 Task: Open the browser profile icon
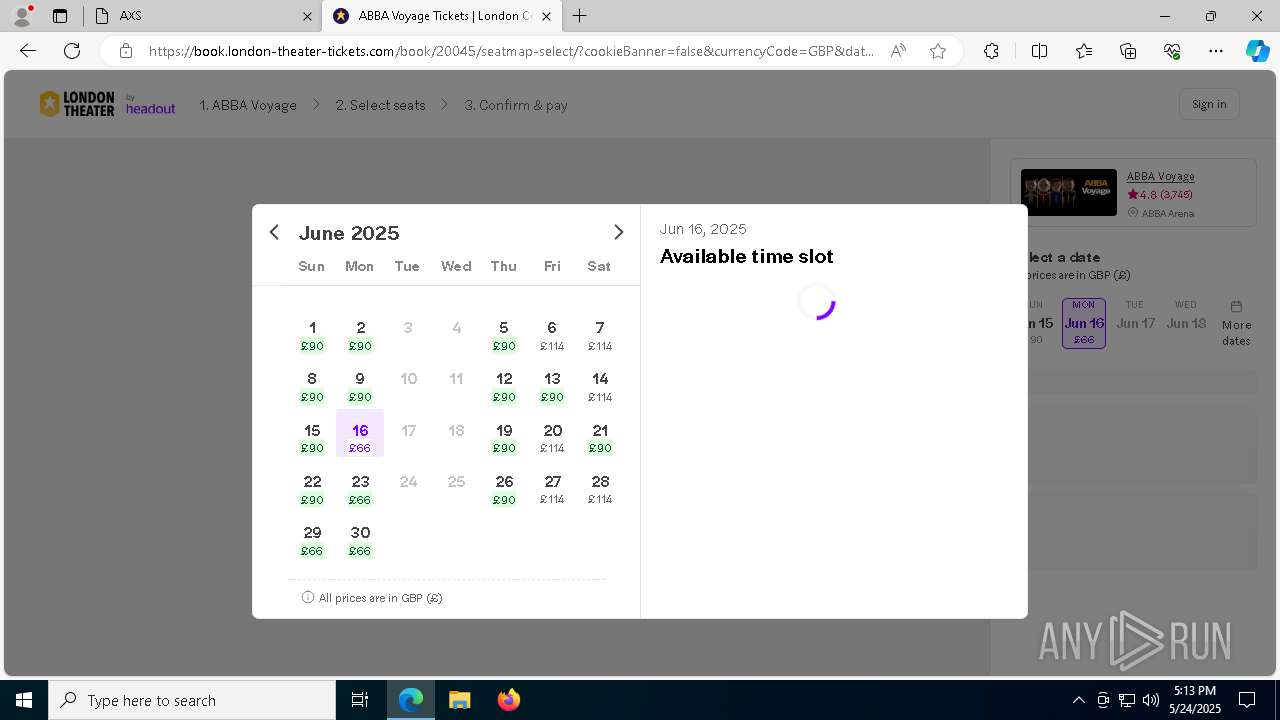(x=22, y=16)
